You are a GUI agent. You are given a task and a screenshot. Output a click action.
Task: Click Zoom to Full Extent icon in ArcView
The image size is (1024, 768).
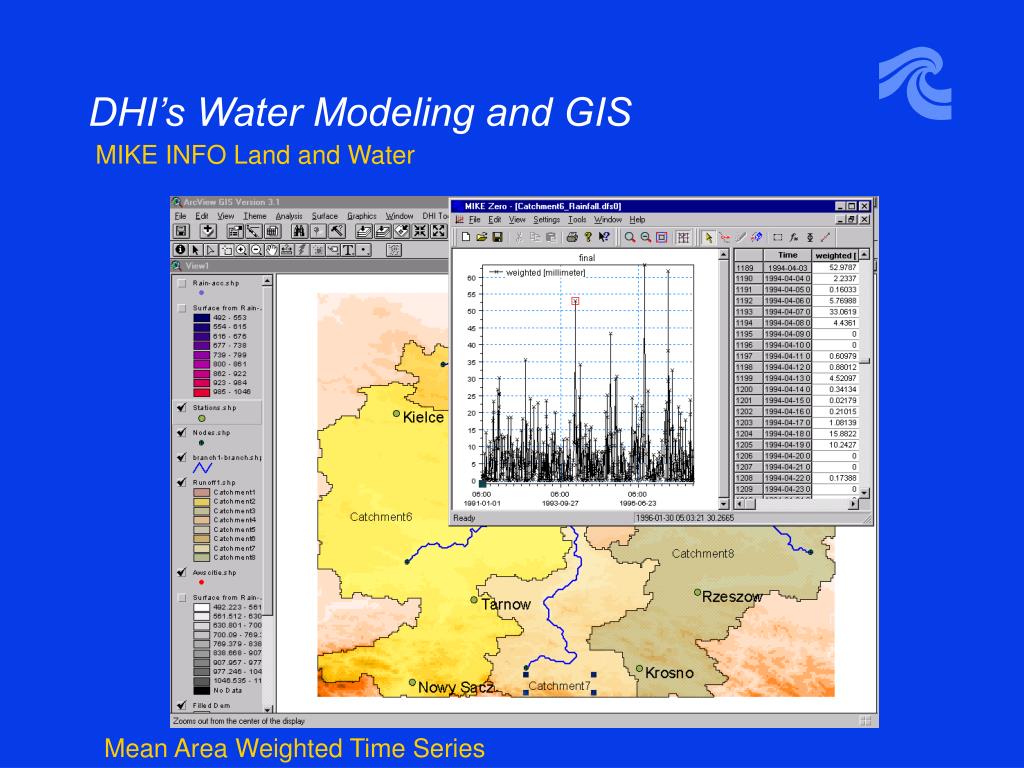(x=364, y=231)
